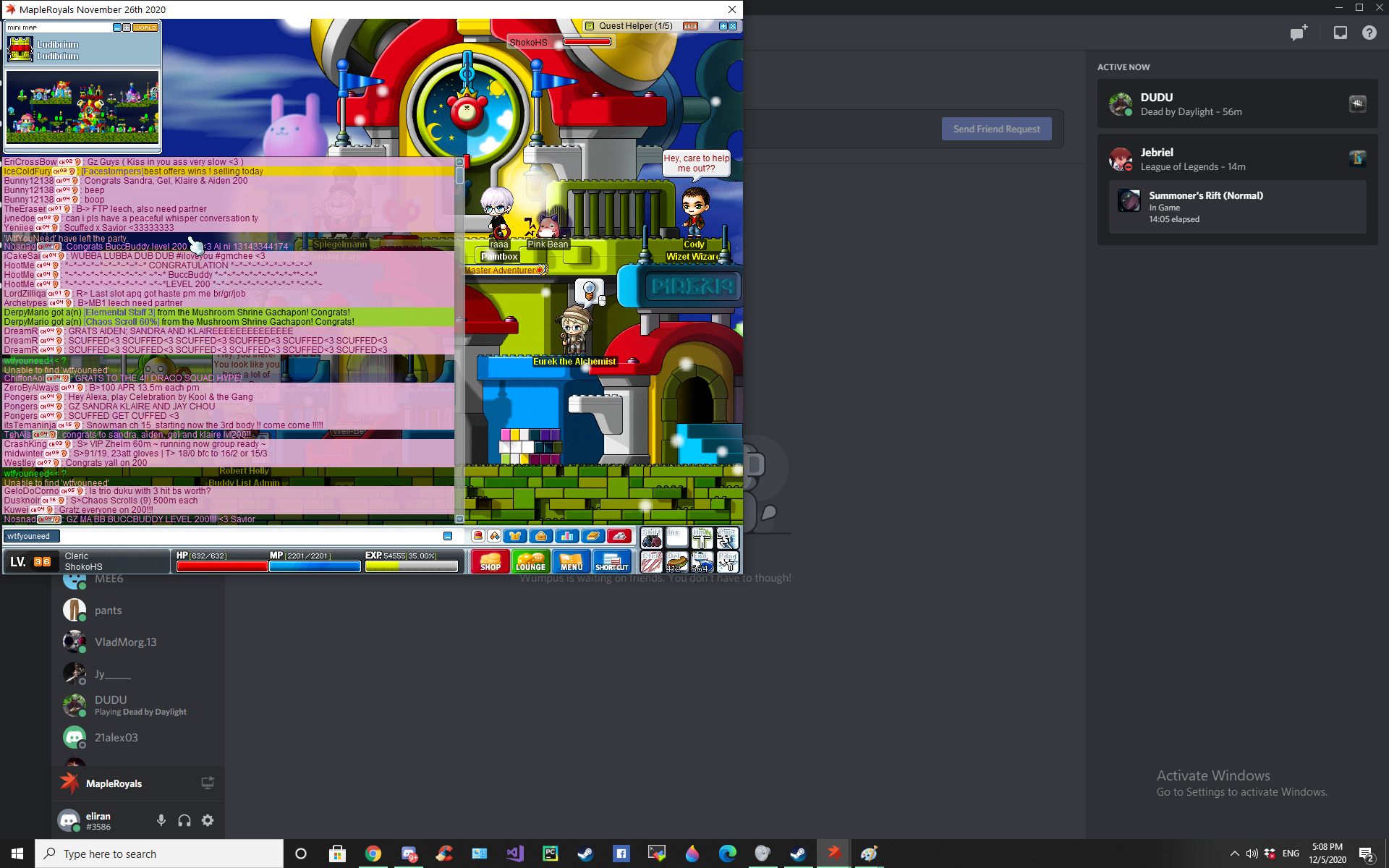Use the sandwich item on Del key
The height and width of the screenshot is (868, 1389).
[x=677, y=562]
